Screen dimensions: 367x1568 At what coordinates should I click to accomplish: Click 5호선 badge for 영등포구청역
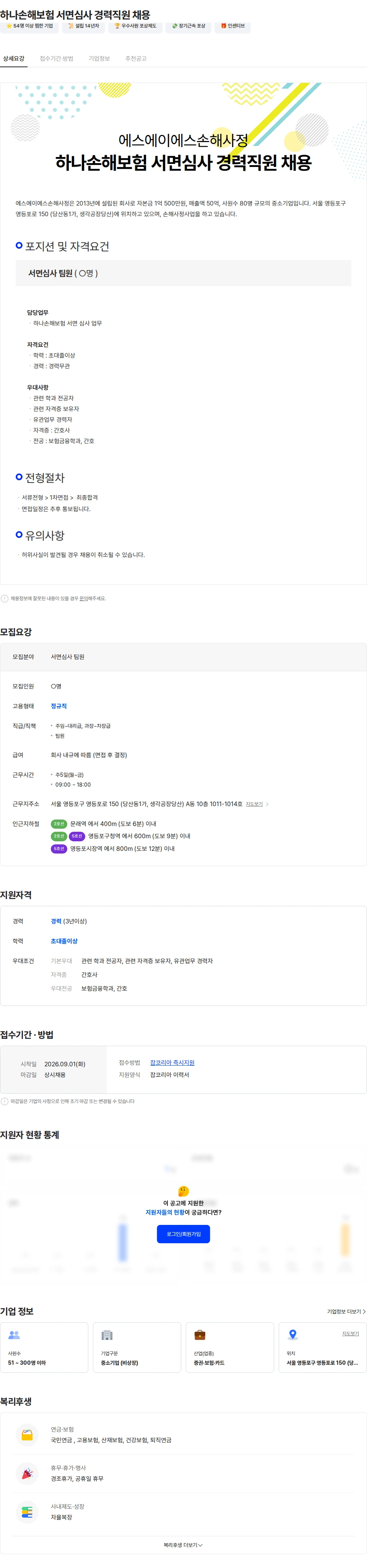77,836
